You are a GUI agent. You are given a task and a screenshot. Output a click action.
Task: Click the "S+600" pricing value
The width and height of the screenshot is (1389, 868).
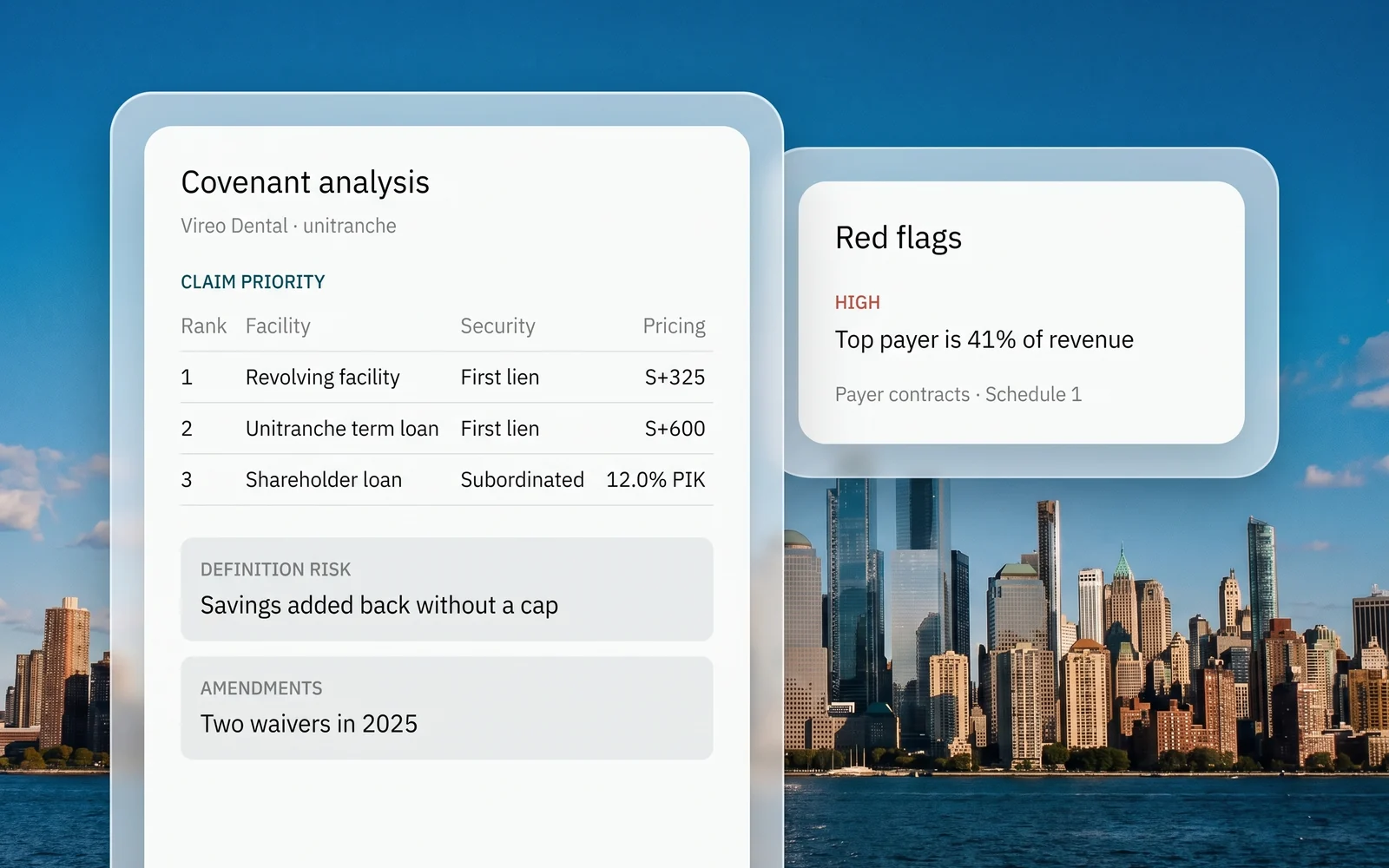coord(675,429)
